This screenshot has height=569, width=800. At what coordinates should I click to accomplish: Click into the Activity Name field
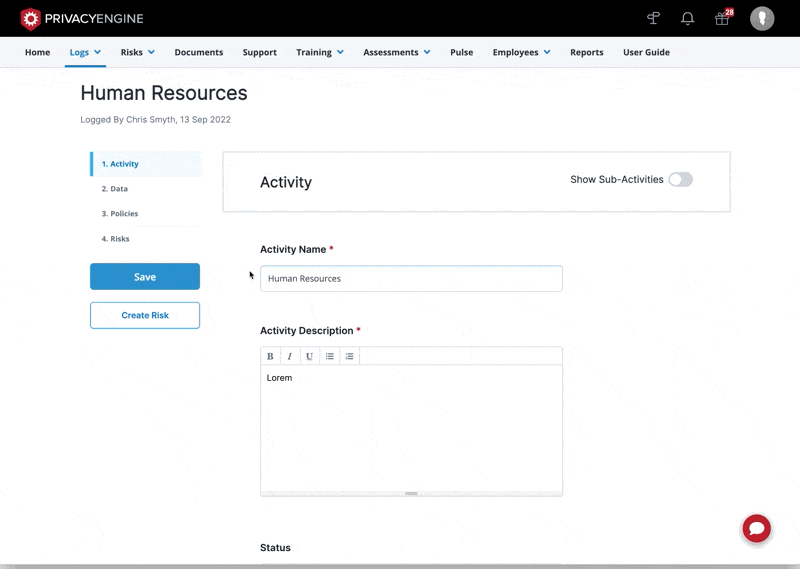411,279
